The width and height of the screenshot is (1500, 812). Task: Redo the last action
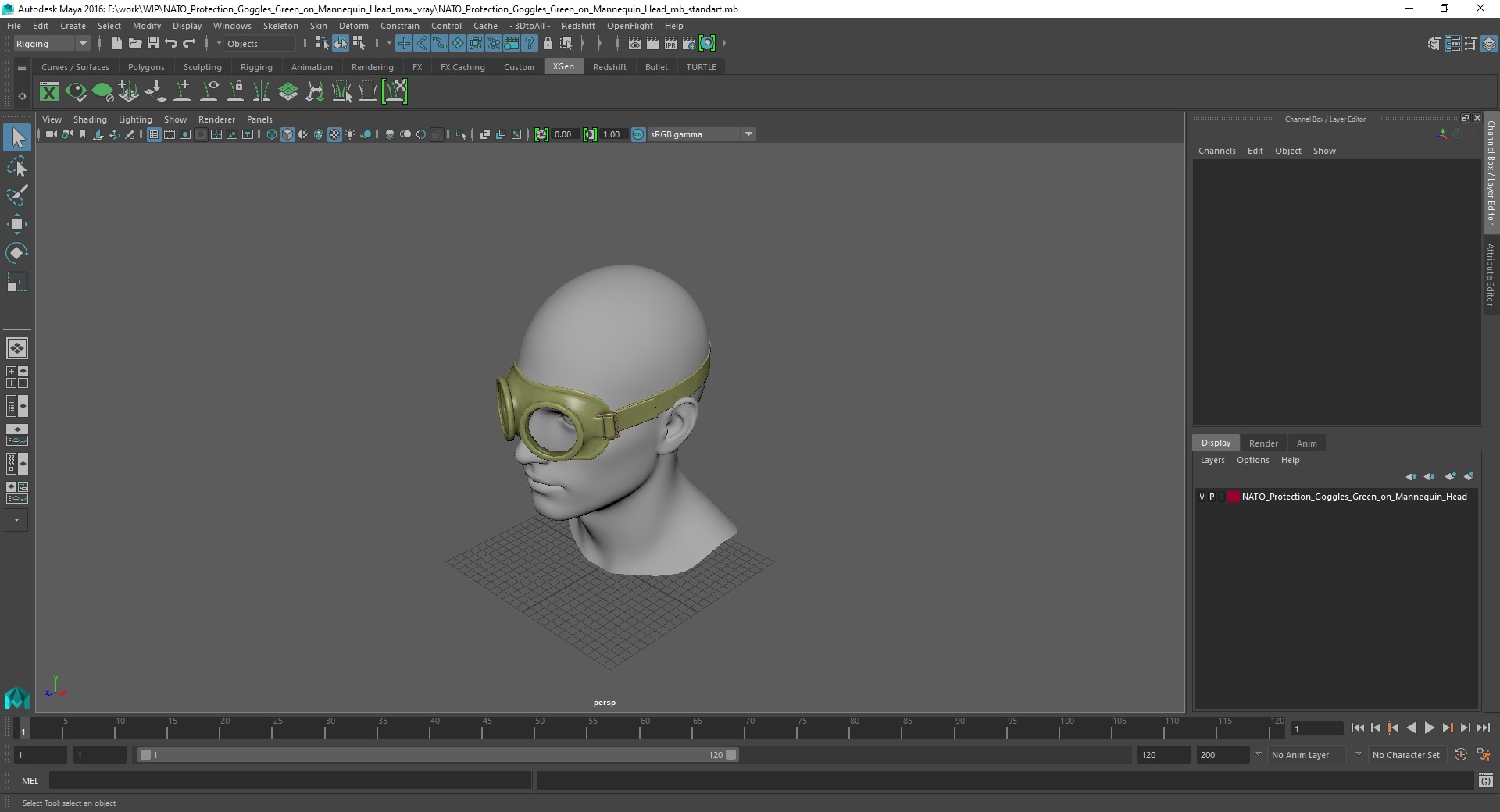tap(189, 44)
